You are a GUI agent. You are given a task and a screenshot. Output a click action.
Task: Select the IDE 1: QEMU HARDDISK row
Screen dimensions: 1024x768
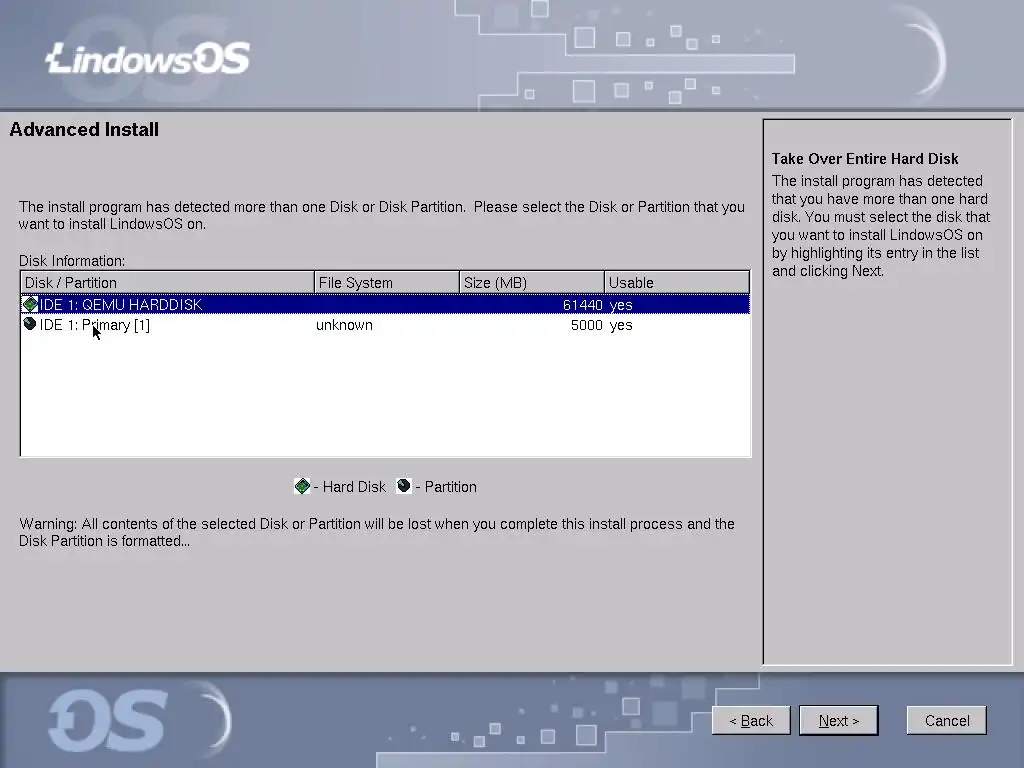[385, 304]
